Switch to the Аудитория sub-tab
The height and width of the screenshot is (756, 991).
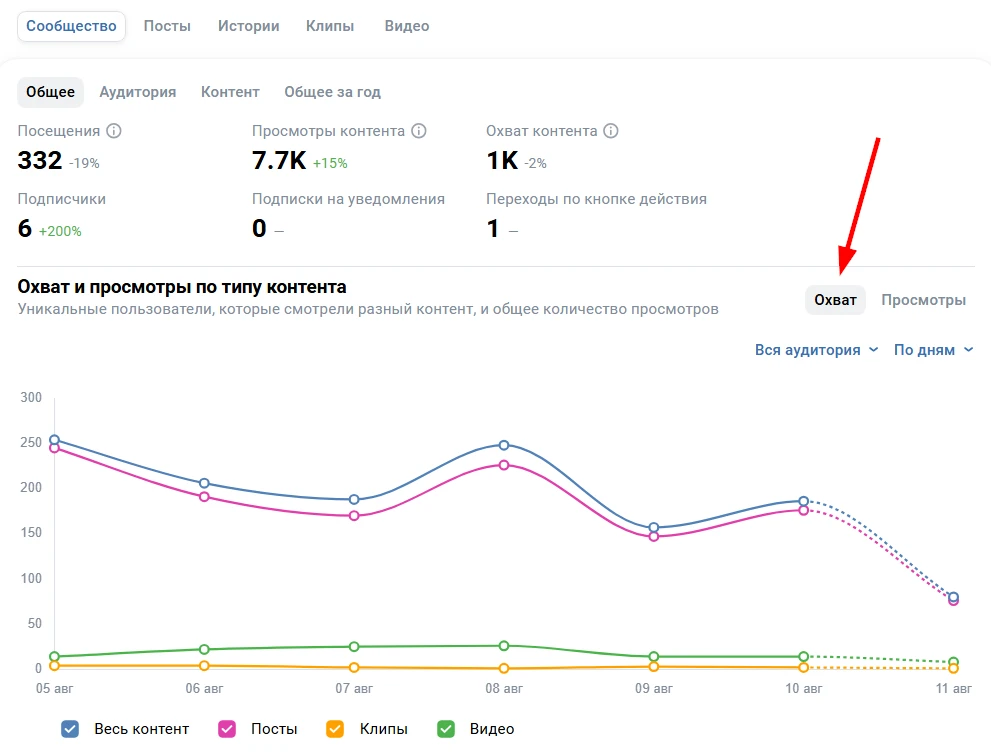pos(137,92)
